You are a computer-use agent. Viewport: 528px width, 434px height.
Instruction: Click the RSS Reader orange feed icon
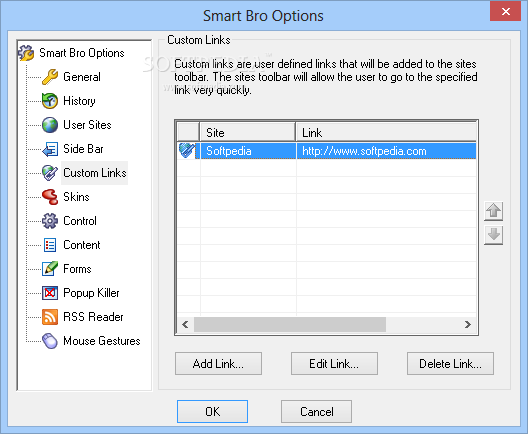50,317
